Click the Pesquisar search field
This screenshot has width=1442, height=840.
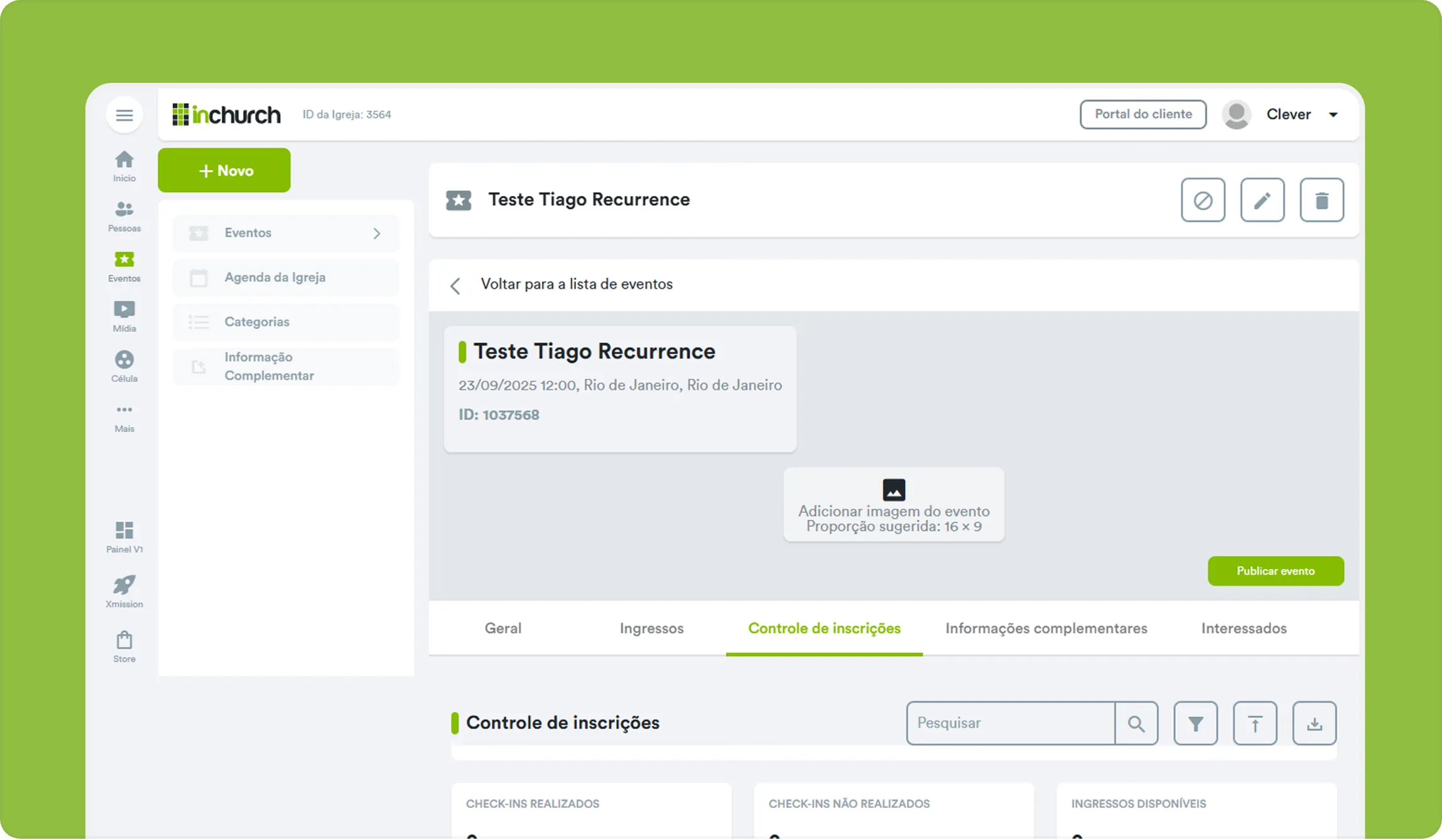[1011, 724]
